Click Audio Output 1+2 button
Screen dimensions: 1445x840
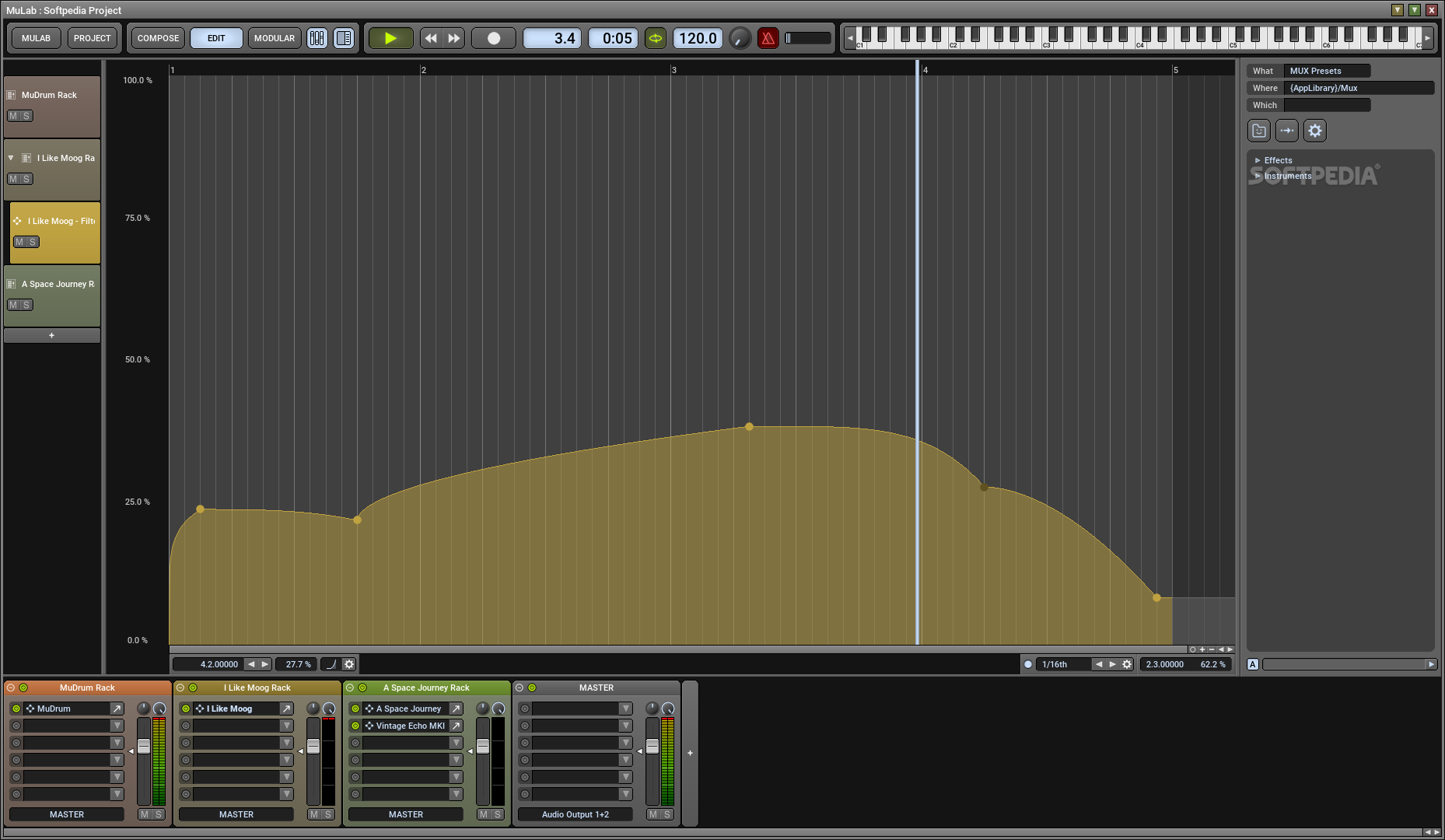coord(576,814)
